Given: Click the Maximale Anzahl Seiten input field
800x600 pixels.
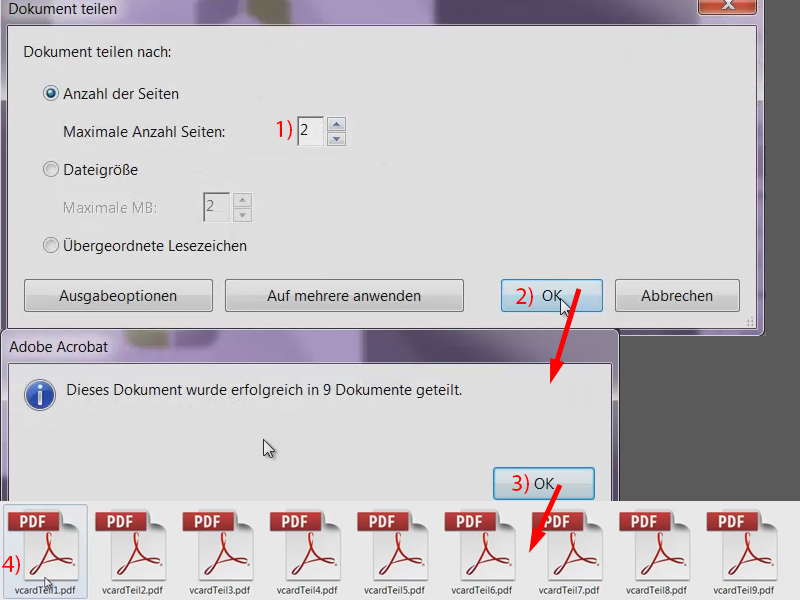Looking at the screenshot, I should tap(311, 132).
